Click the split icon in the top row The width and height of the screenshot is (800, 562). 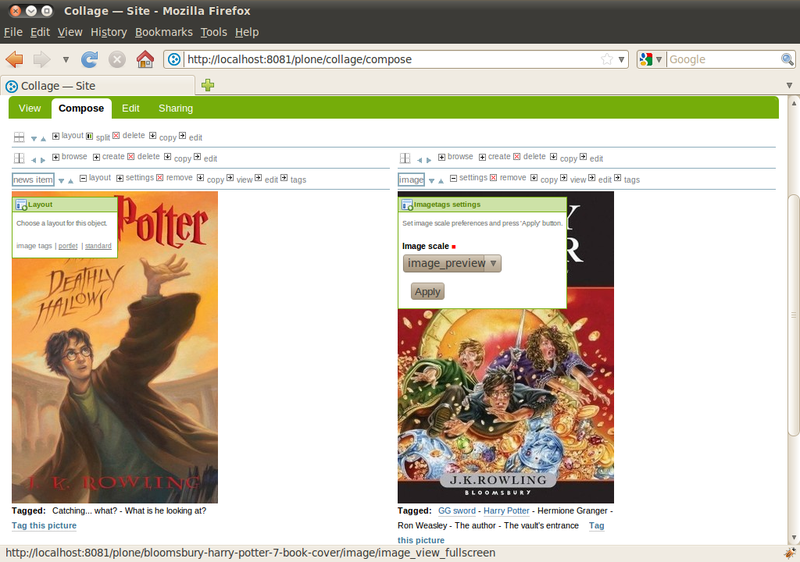[90, 136]
